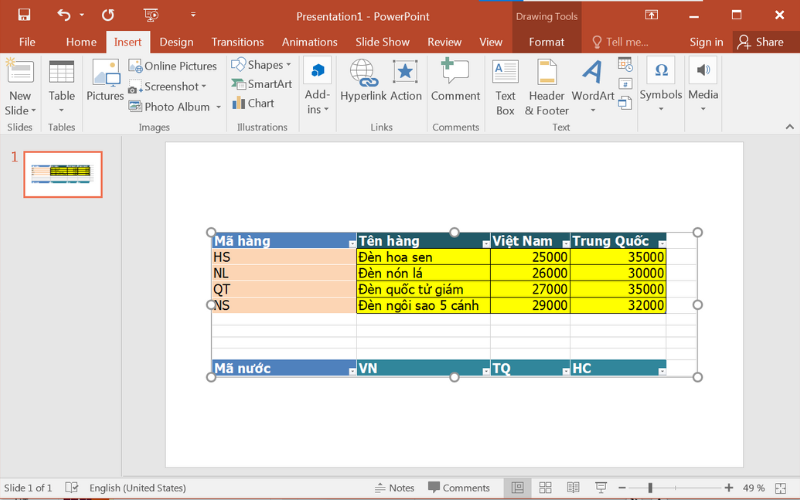Insert a Comment from the ribbon

click(455, 80)
